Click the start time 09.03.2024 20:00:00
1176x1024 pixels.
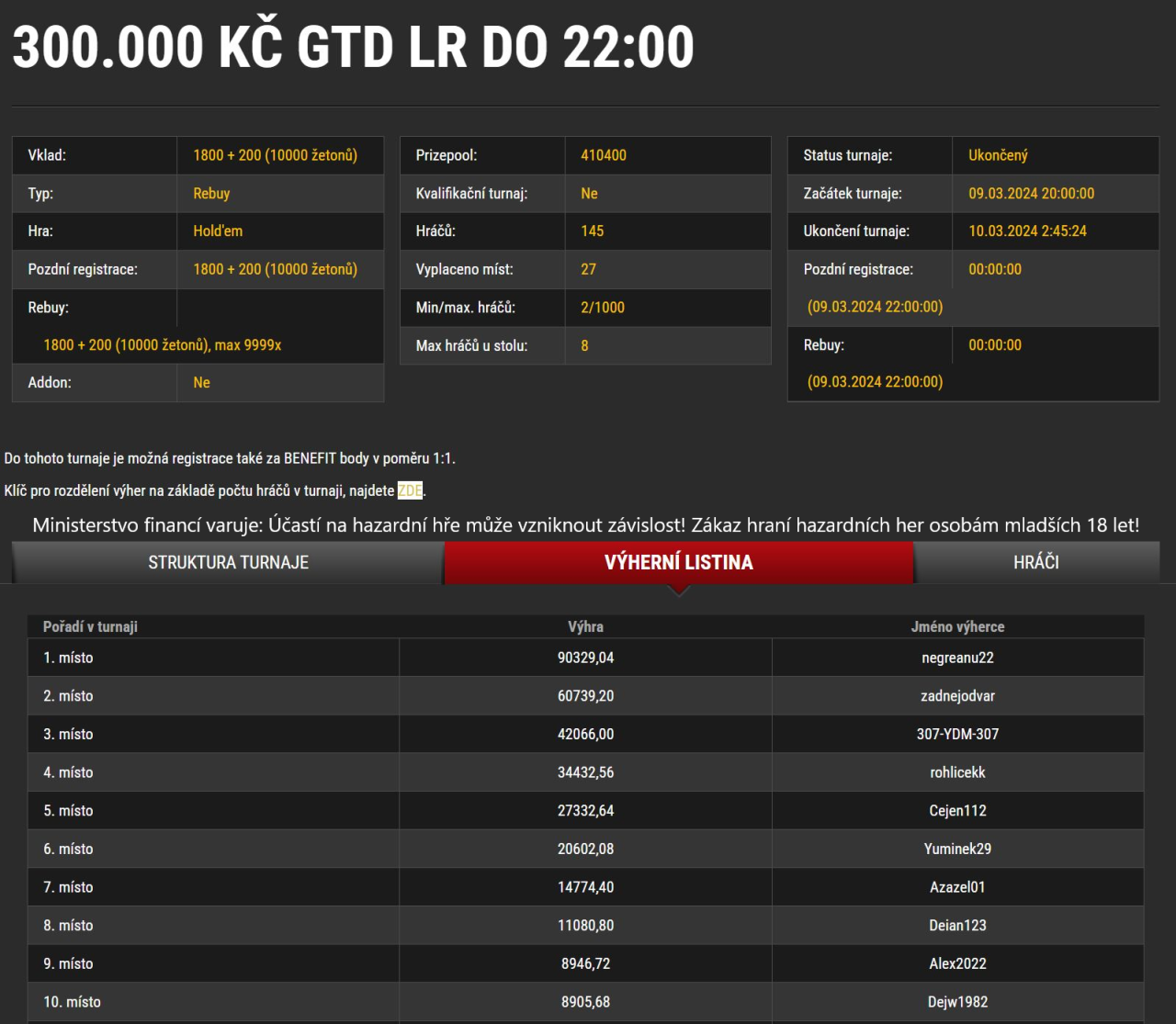(x=1031, y=194)
